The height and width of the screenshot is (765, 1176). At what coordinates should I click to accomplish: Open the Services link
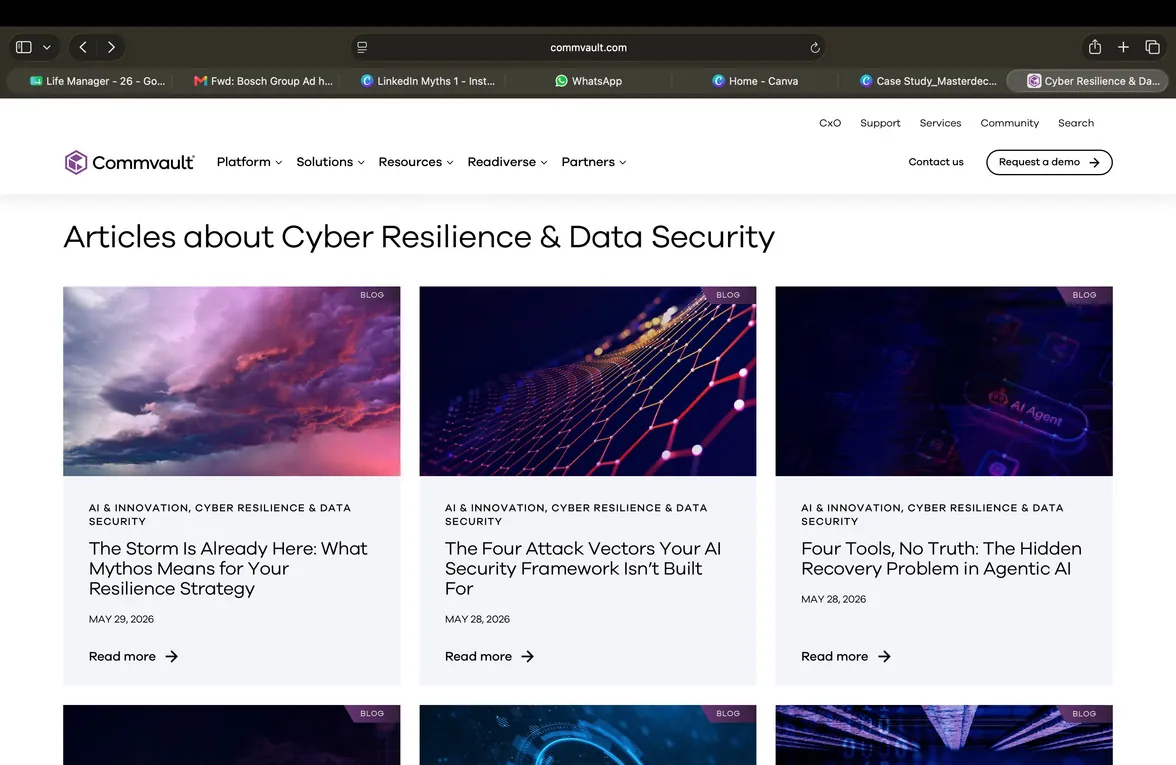pos(940,123)
